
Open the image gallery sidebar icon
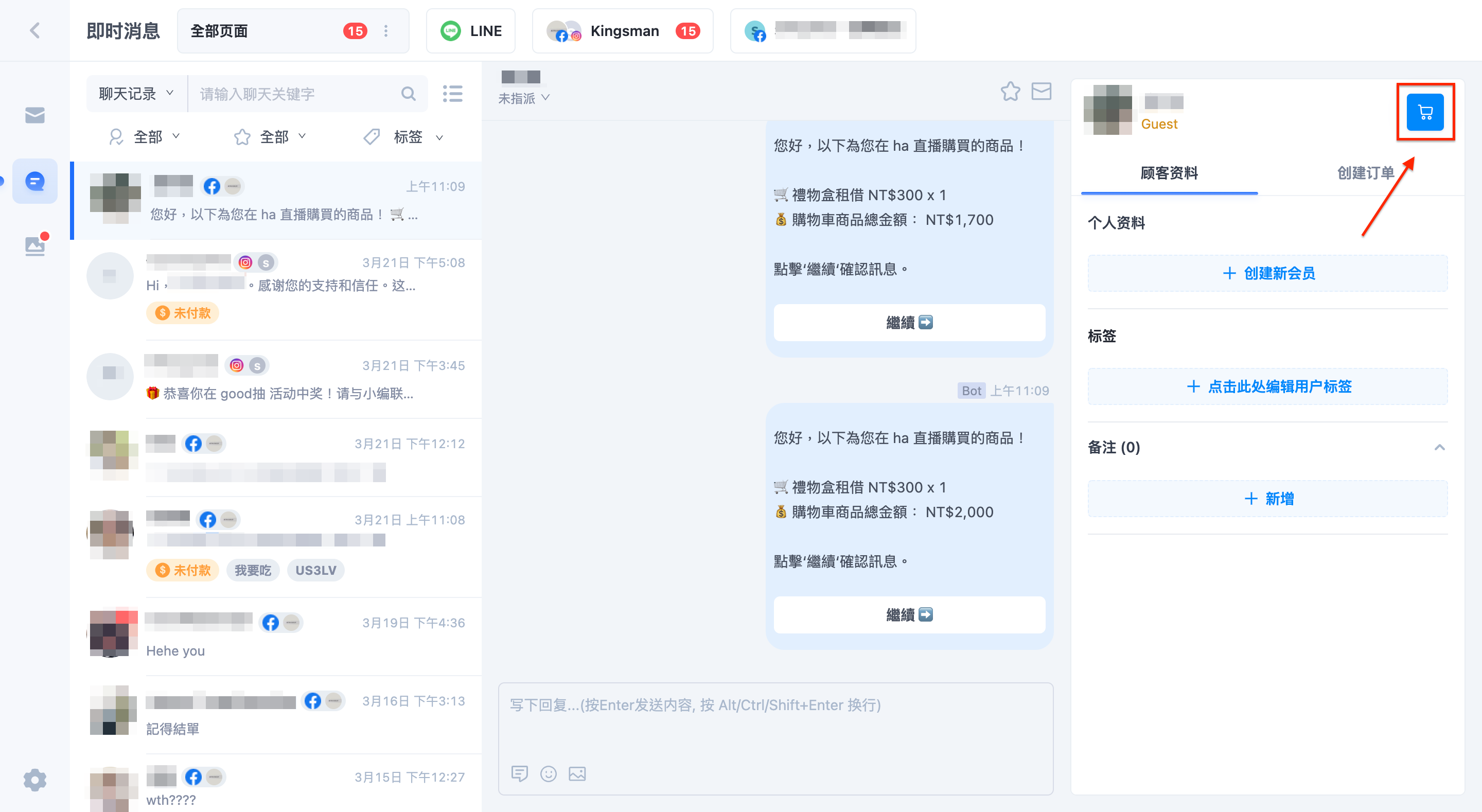point(35,246)
